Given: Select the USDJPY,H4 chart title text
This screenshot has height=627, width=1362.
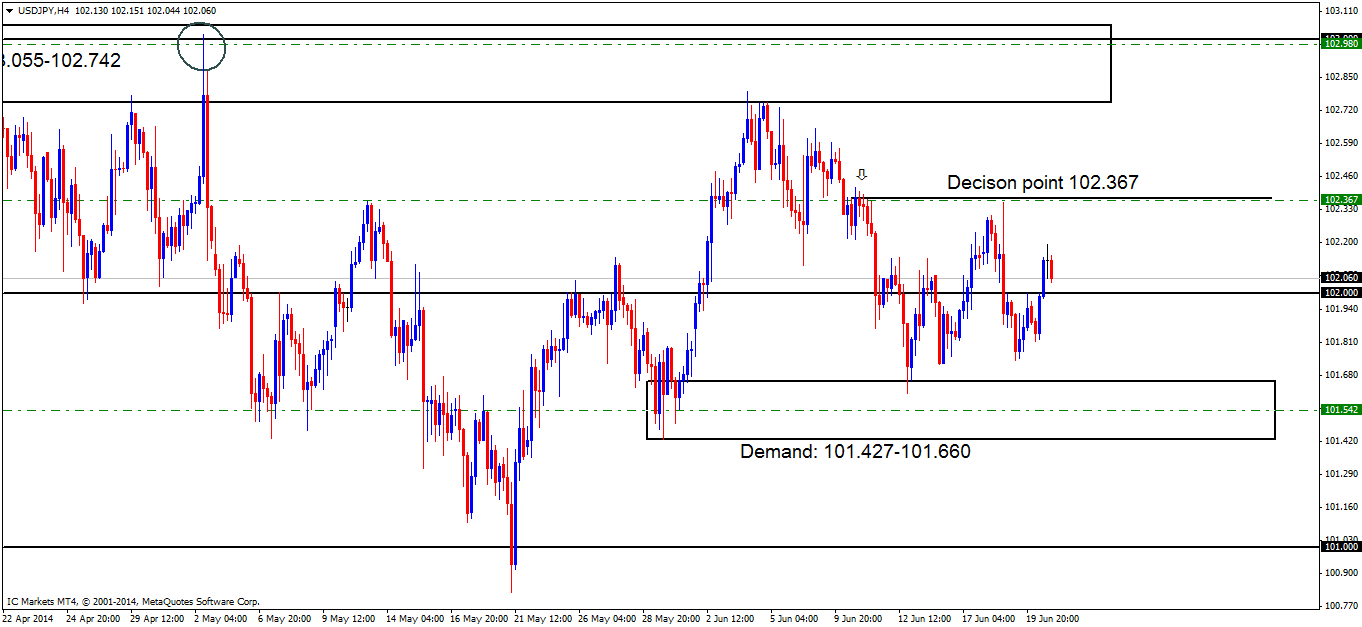Looking at the screenshot, I should (42, 10).
